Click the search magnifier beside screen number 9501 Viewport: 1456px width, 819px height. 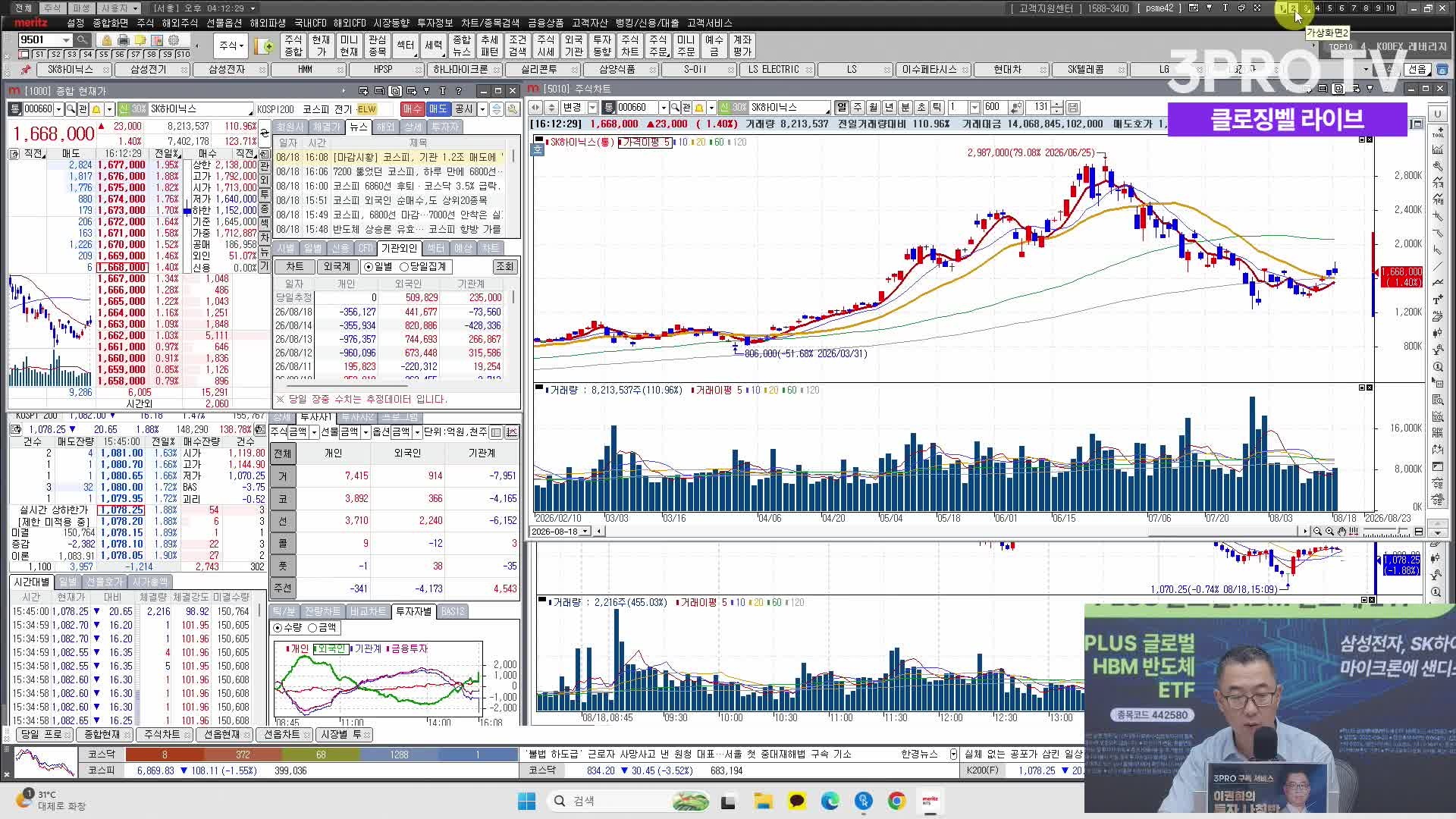tap(82, 40)
